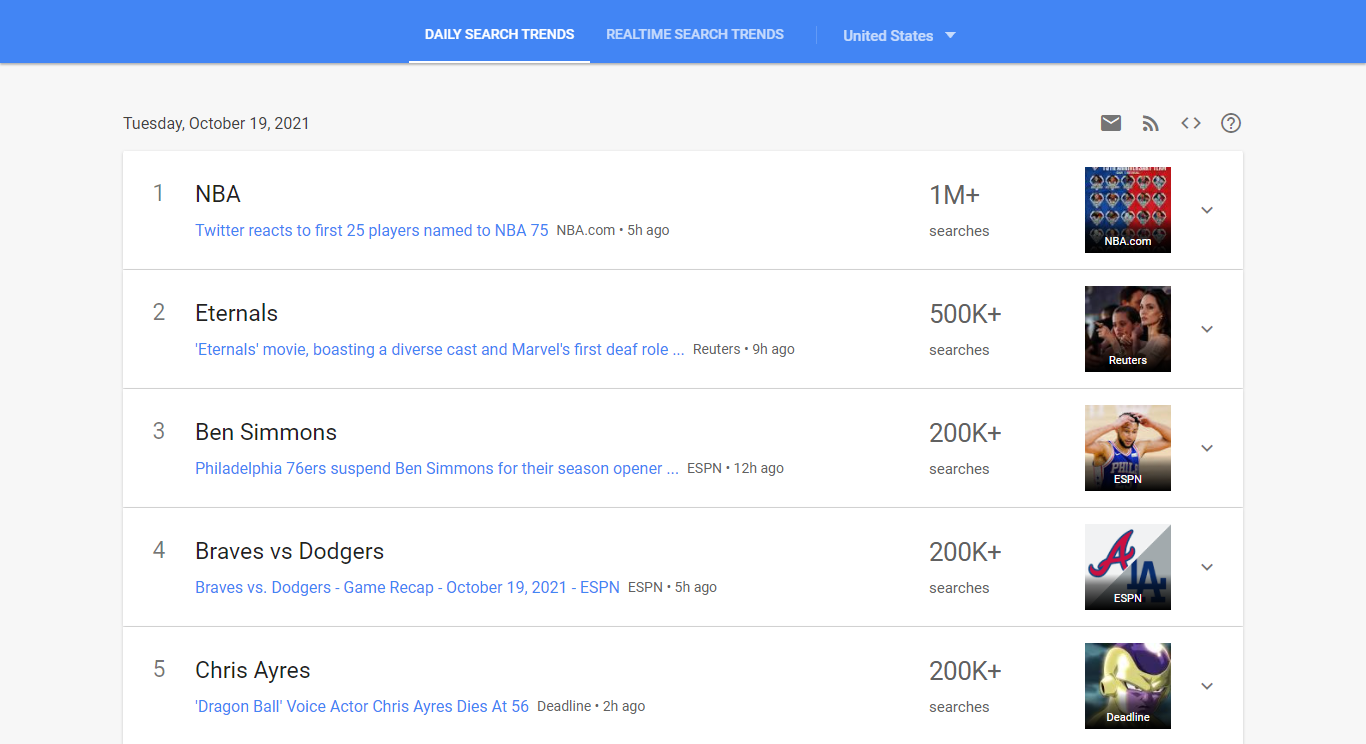Expand the Chris Ayres trend row

click(1207, 686)
